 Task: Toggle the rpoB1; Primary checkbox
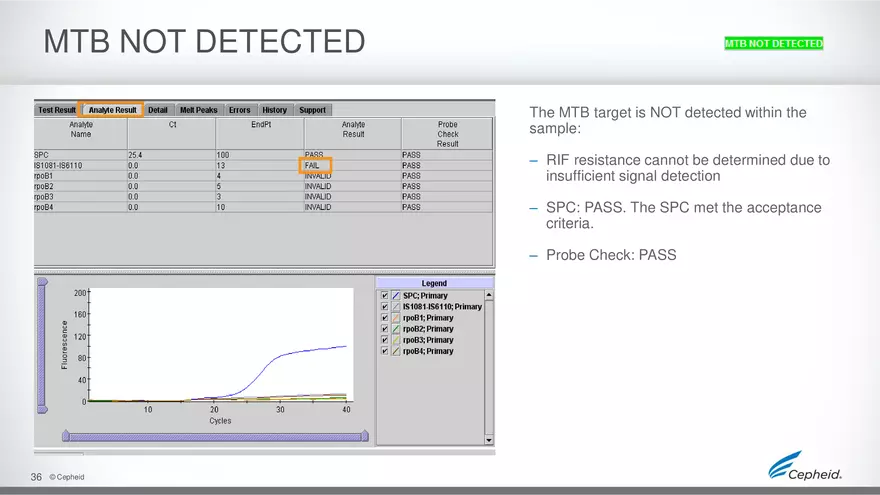pyautogui.click(x=384, y=318)
